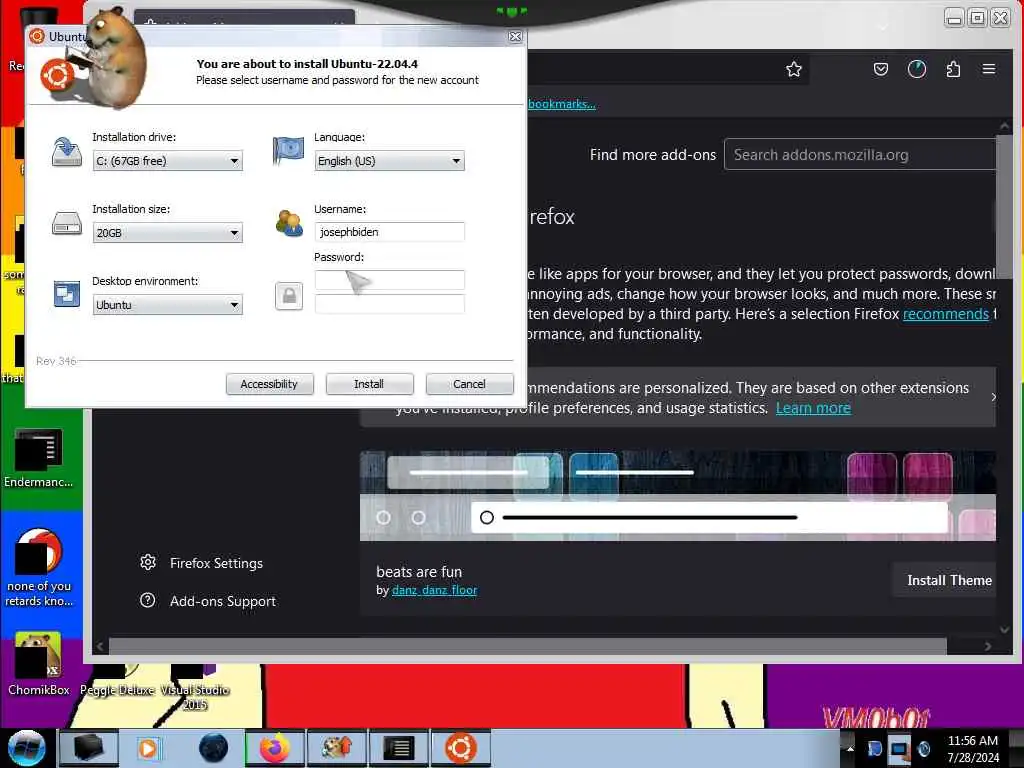Click the Install button in Ubuntu installer
Screen dimensions: 1024x768
click(x=369, y=384)
